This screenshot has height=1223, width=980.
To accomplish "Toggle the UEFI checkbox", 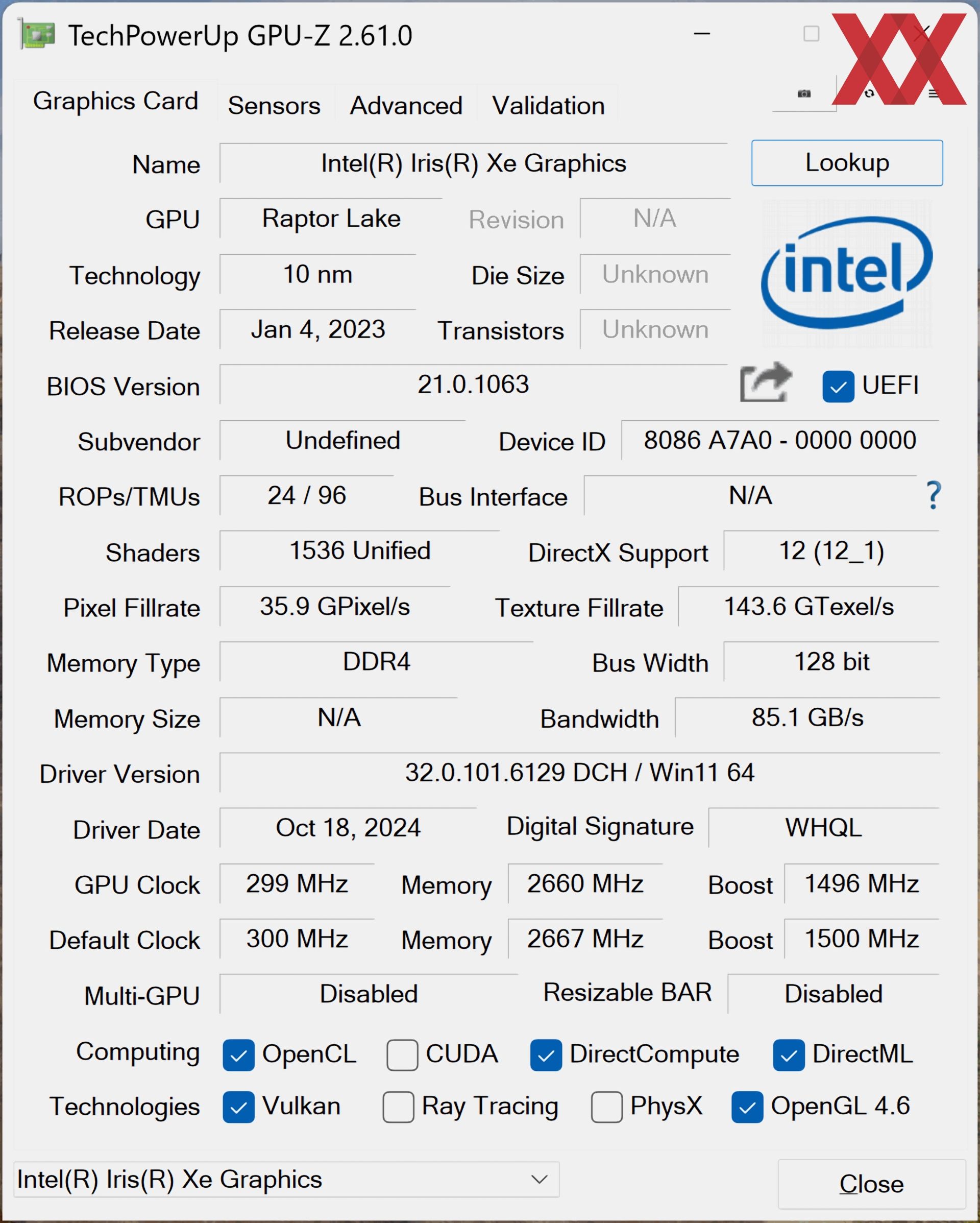I will [x=838, y=387].
